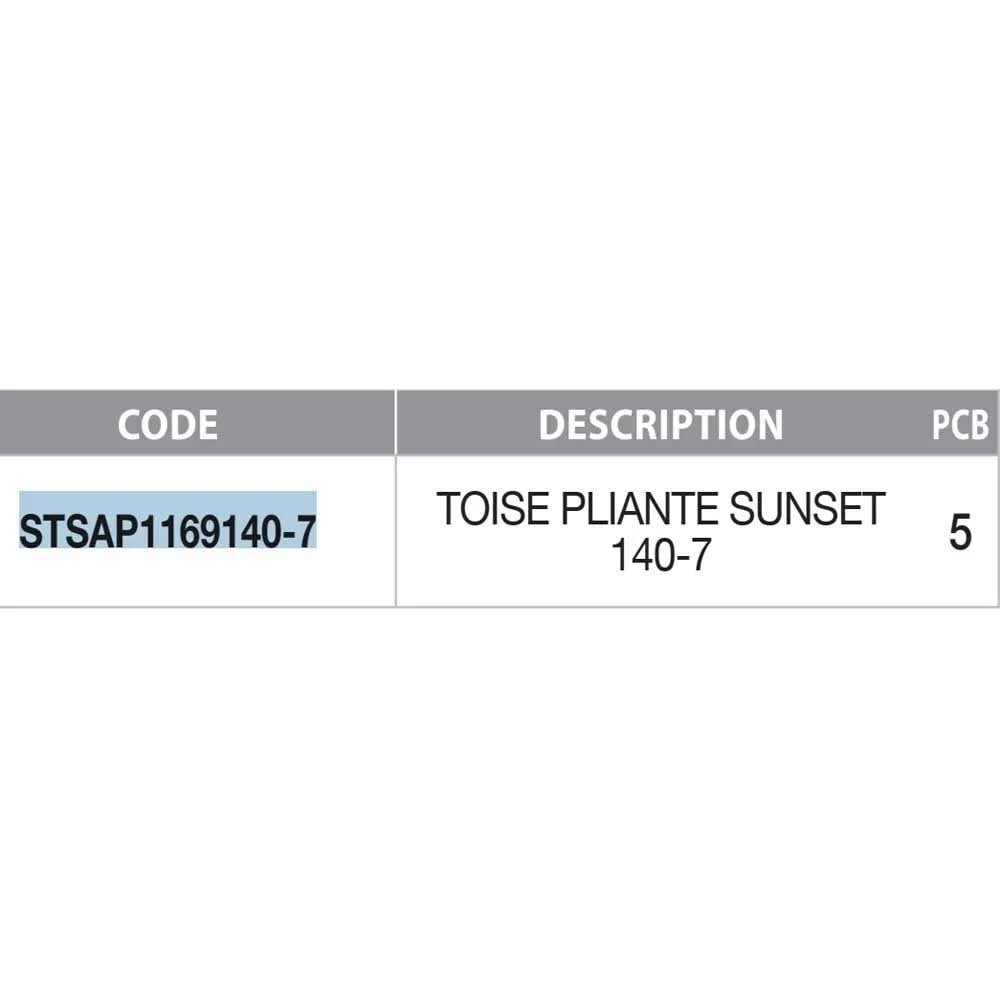Screen dimensions: 1000x1000
Task: Click 140-7 on the description's second line
Action: 660,556
